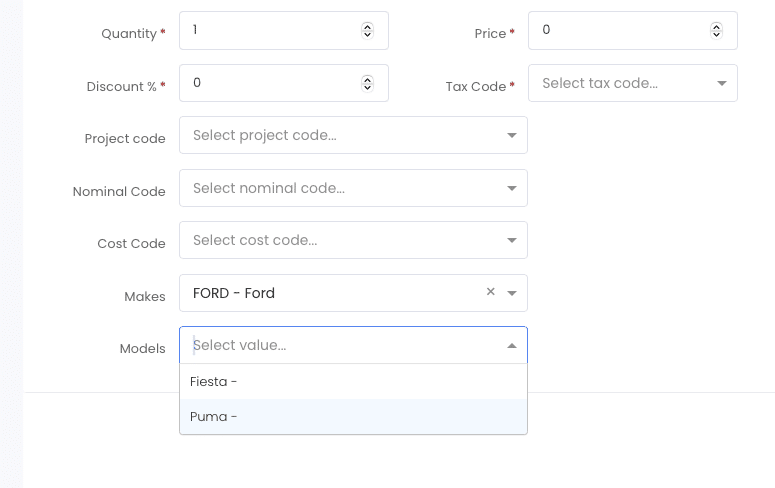Increase Quantity with up stepper arrow
This screenshot has height=488, width=775.
[367, 26]
